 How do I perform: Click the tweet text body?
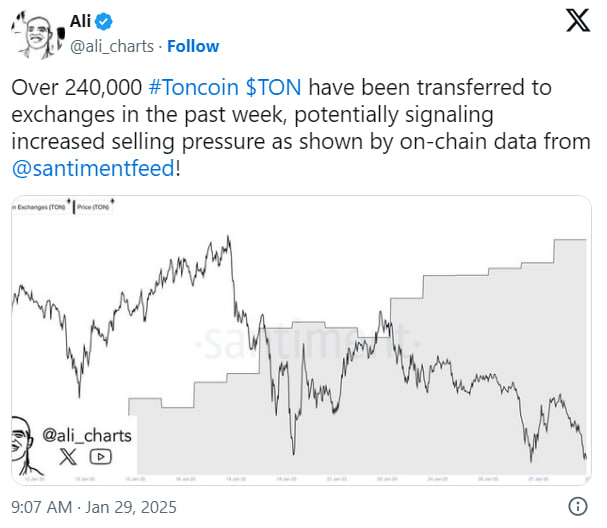click(300, 128)
